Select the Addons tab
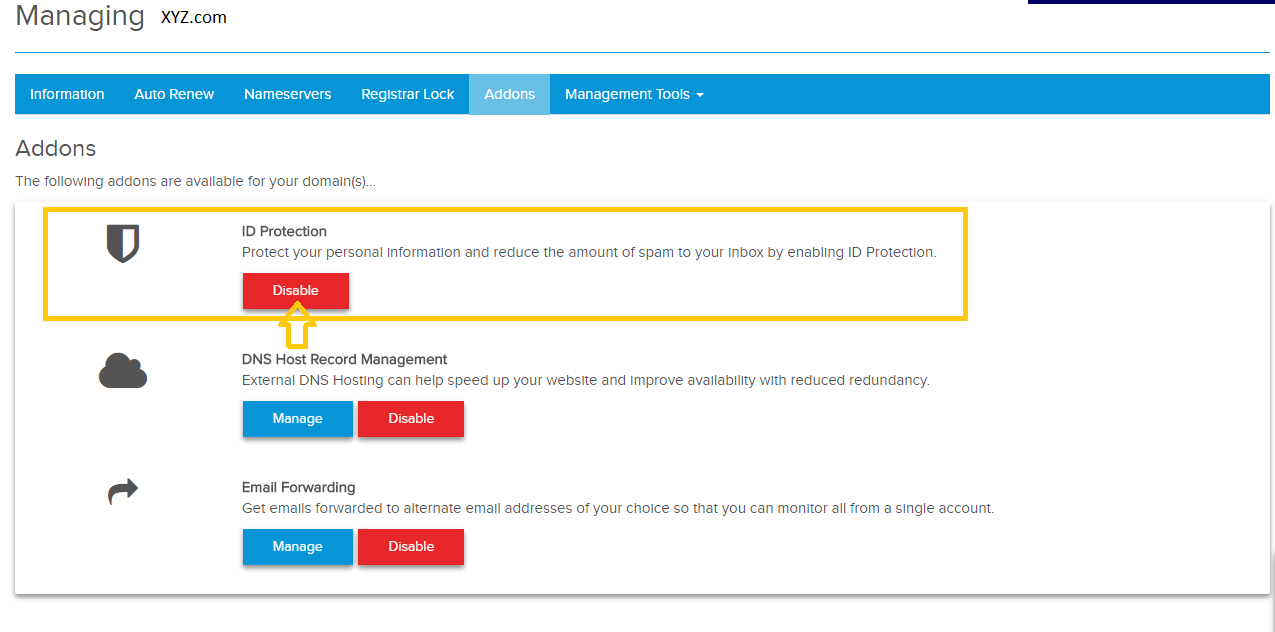Screen dimensions: 1275x632 coord(510,94)
